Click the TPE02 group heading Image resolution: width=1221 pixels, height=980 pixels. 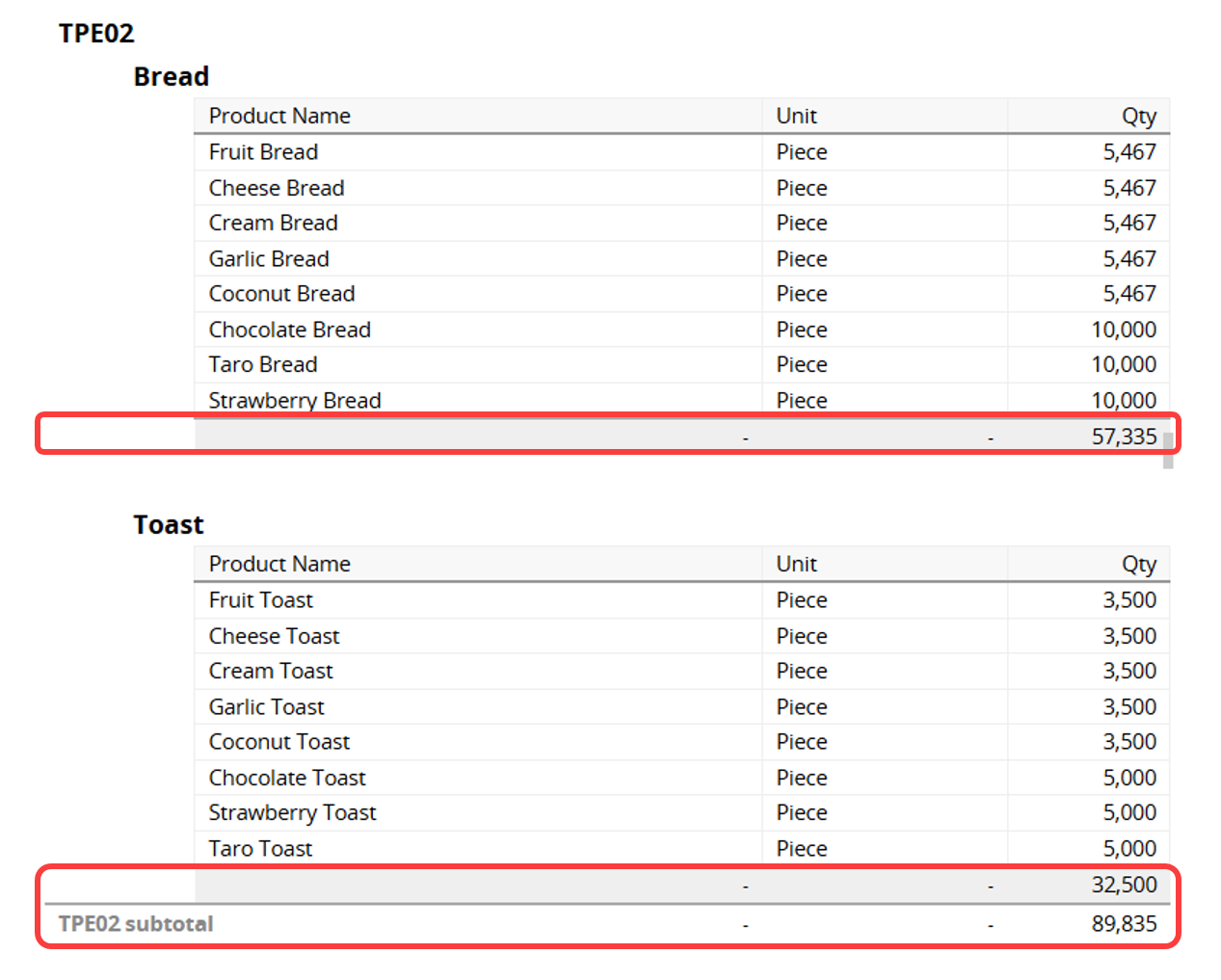tap(96, 33)
